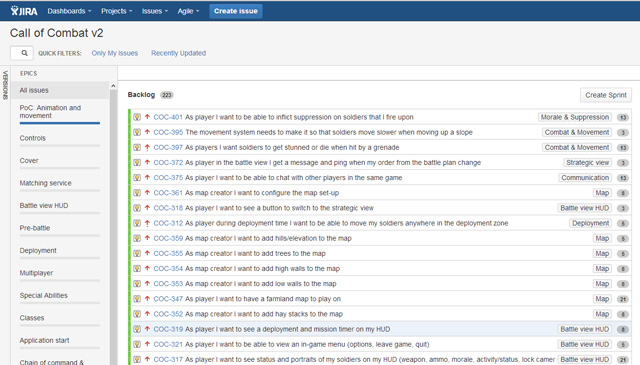Click priority arrow icon for COC-321
This screenshot has height=365, width=640.
(147, 344)
